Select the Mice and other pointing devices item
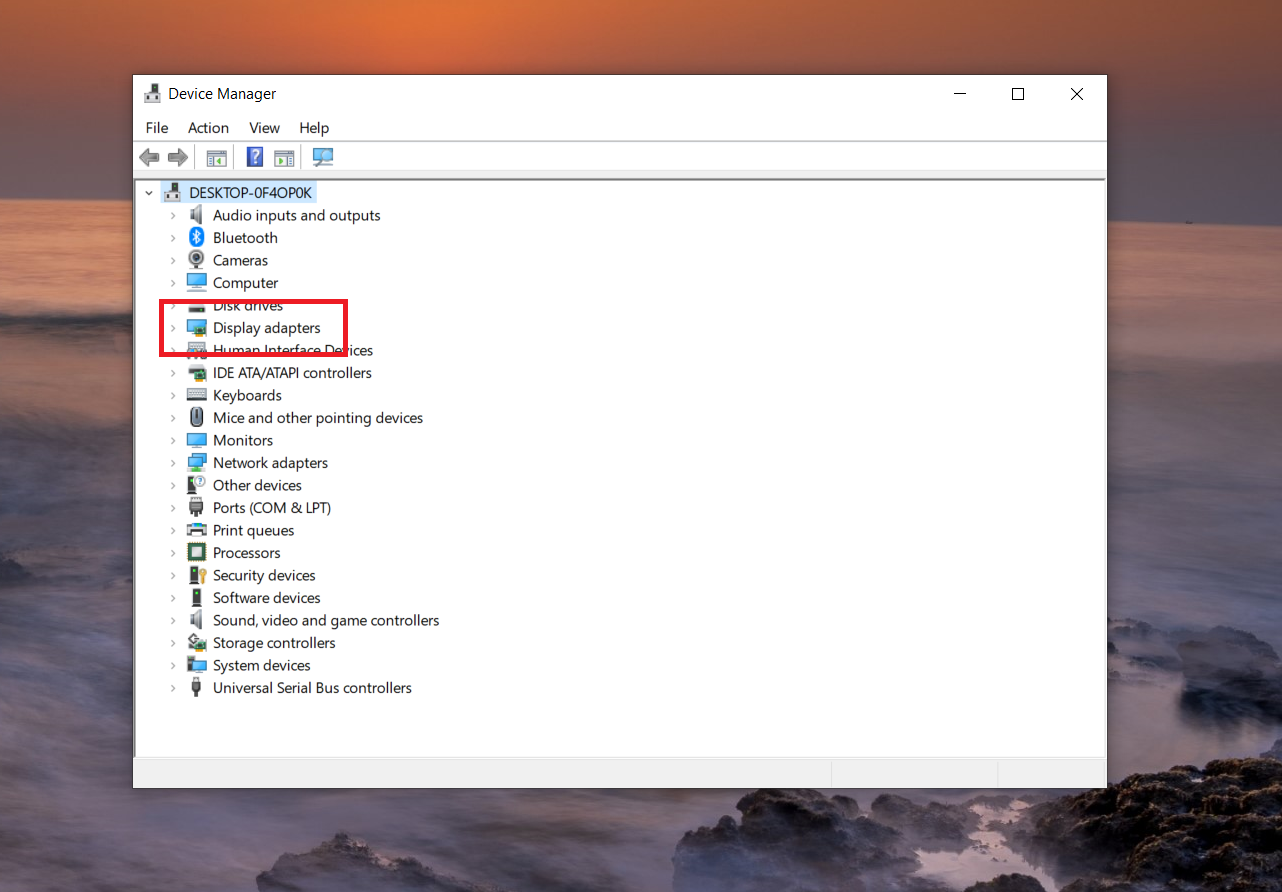The height and width of the screenshot is (892, 1282). (317, 418)
